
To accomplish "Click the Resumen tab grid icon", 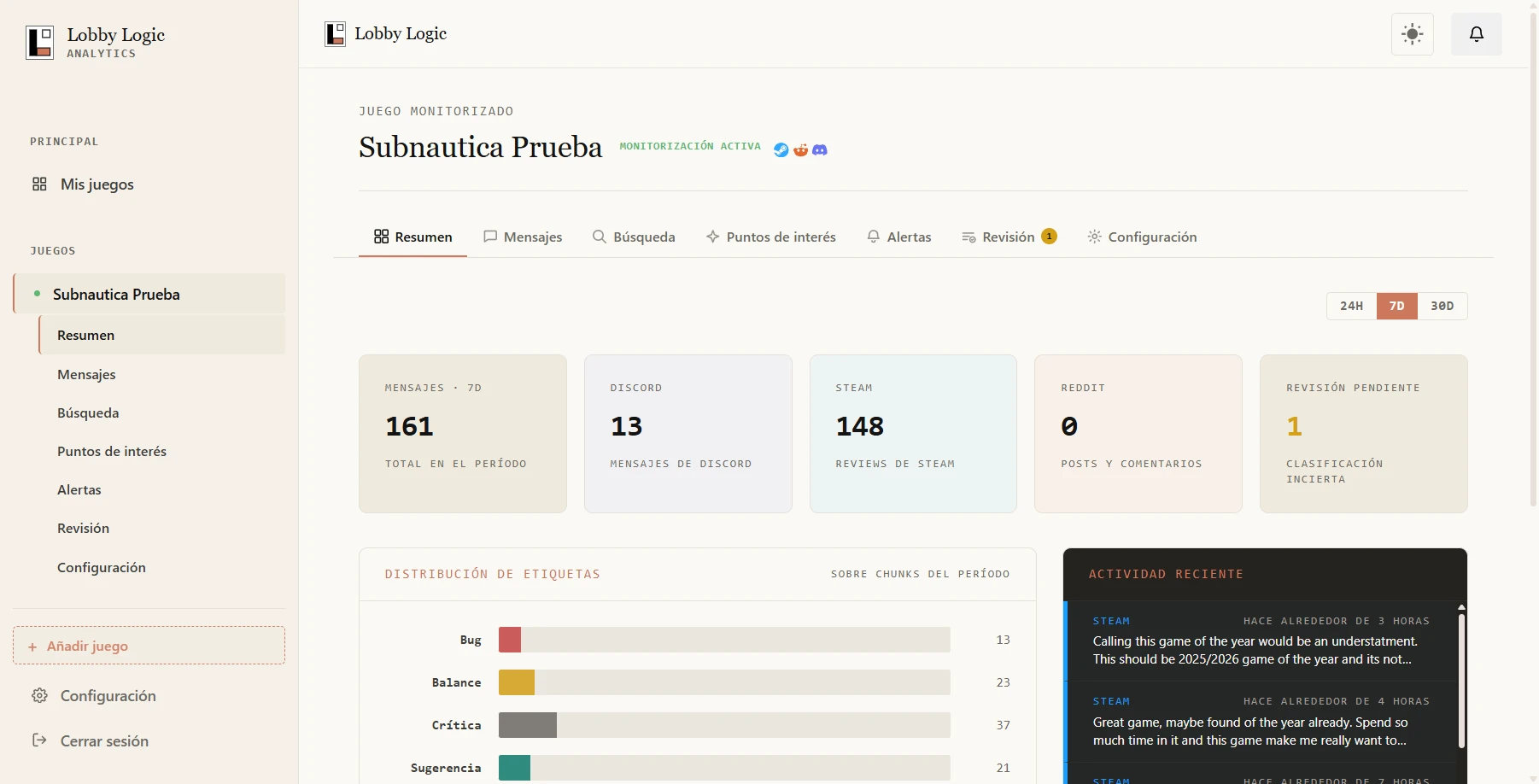I will (382, 237).
